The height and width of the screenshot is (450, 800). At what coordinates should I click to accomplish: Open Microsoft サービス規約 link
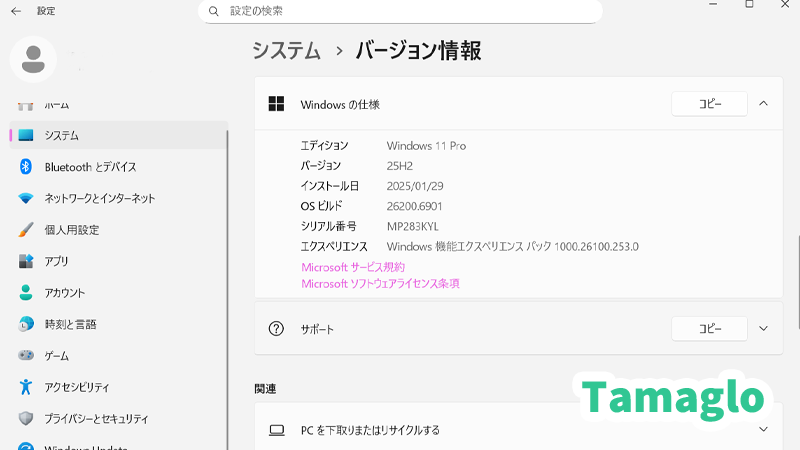[x=353, y=267]
